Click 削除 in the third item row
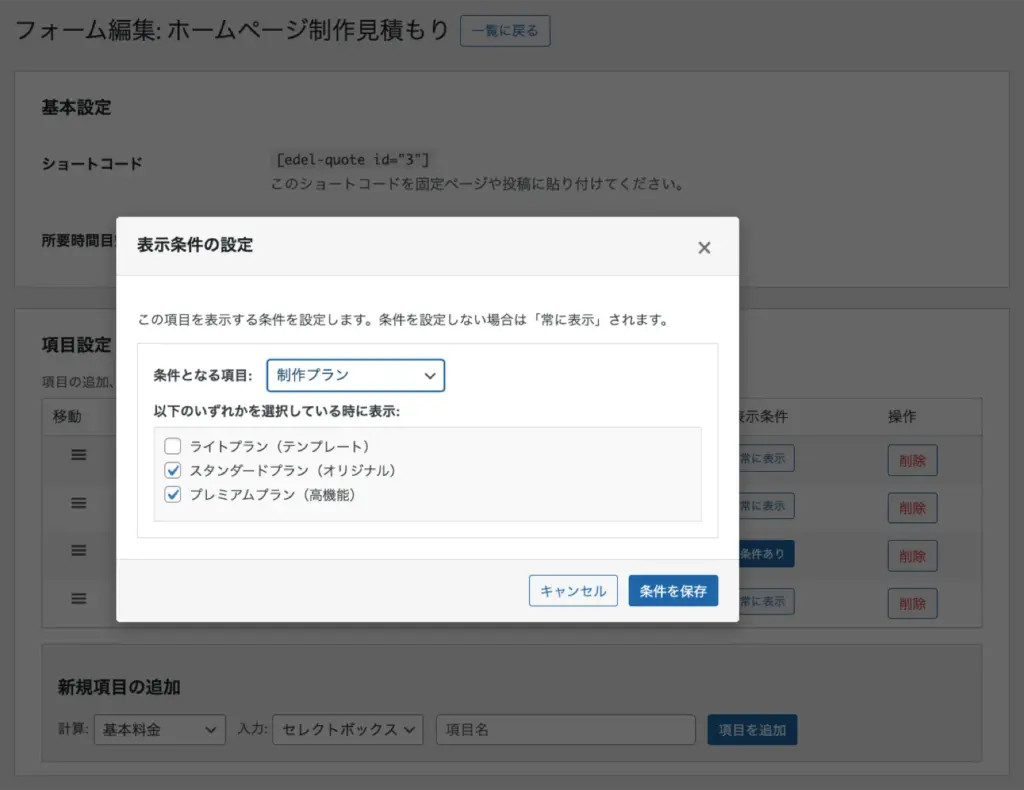This screenshot has width=1024, height=790. 912,556
